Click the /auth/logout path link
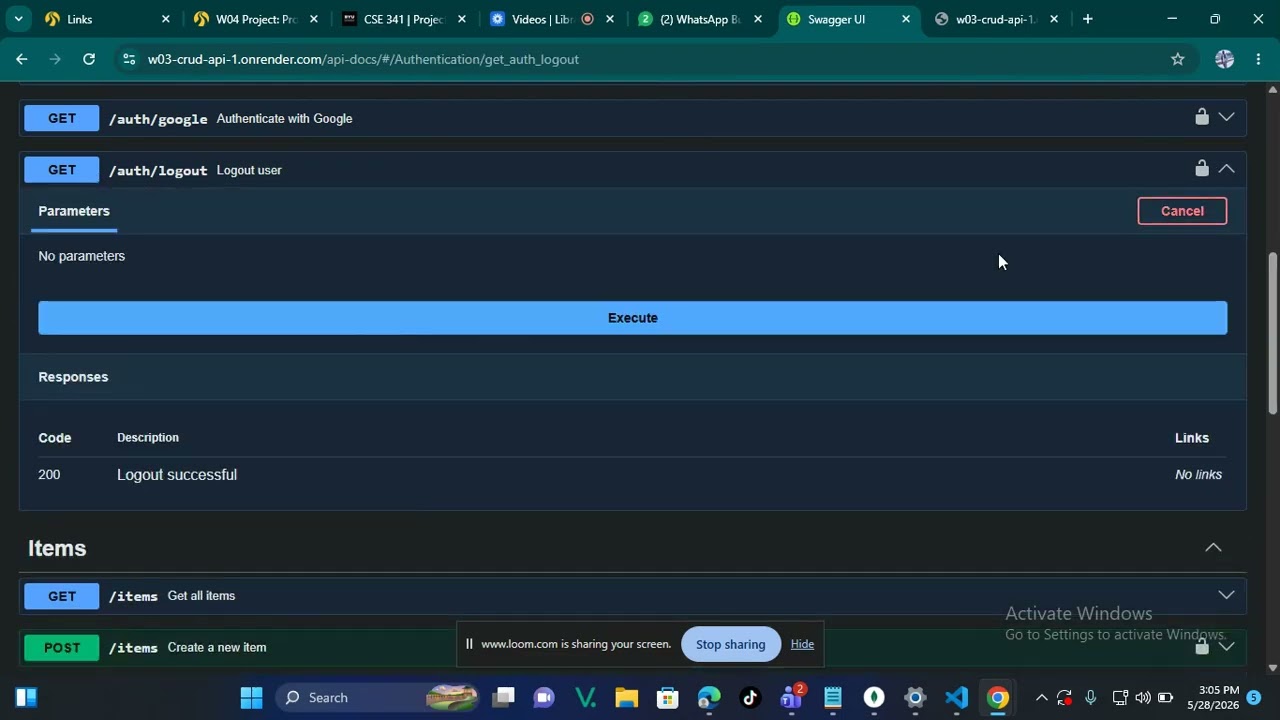Screen dimensions: 1280x720 pyautogui.click(x=158, y=170)
